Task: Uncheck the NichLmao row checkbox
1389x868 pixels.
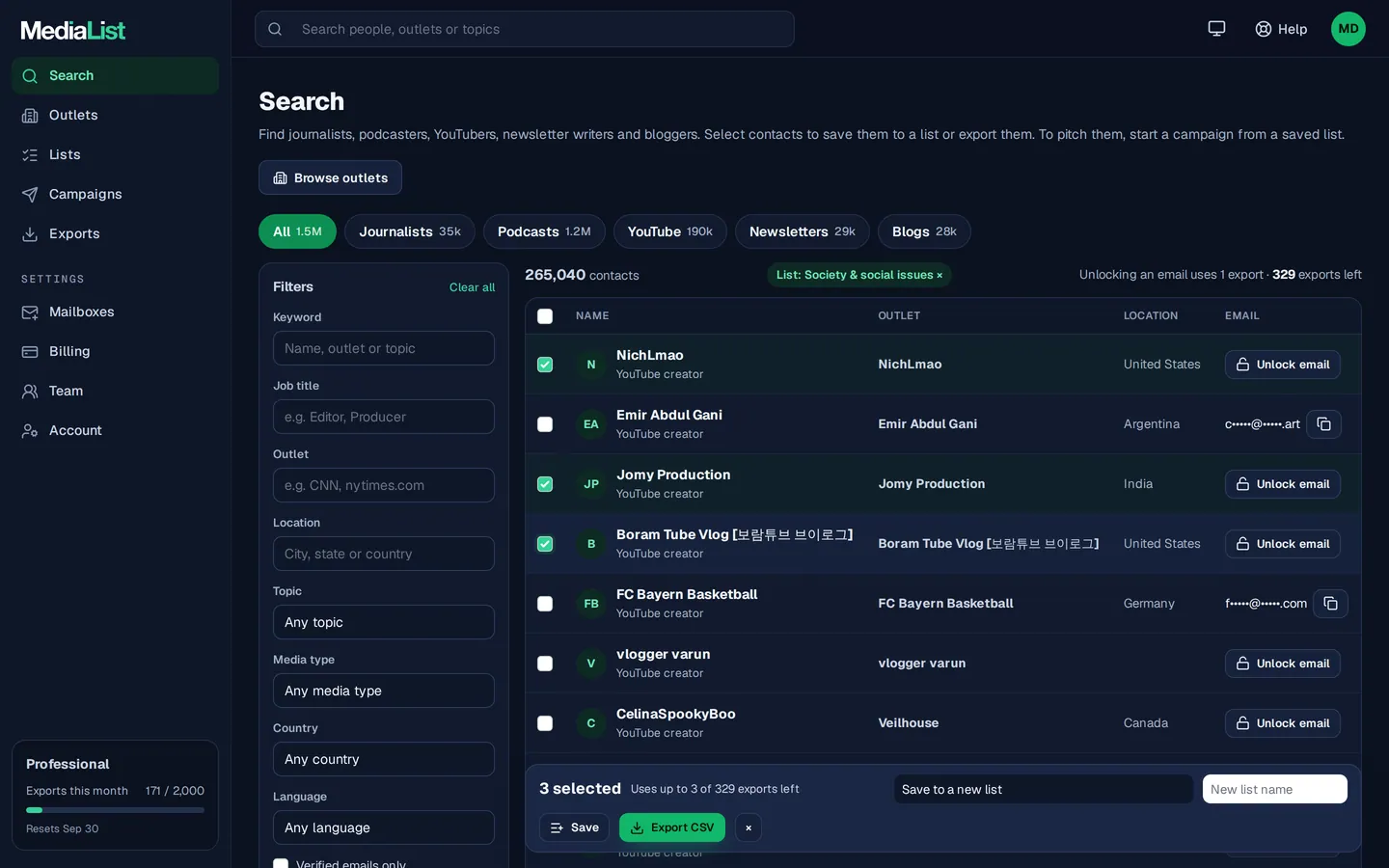Action: [545, 365]
